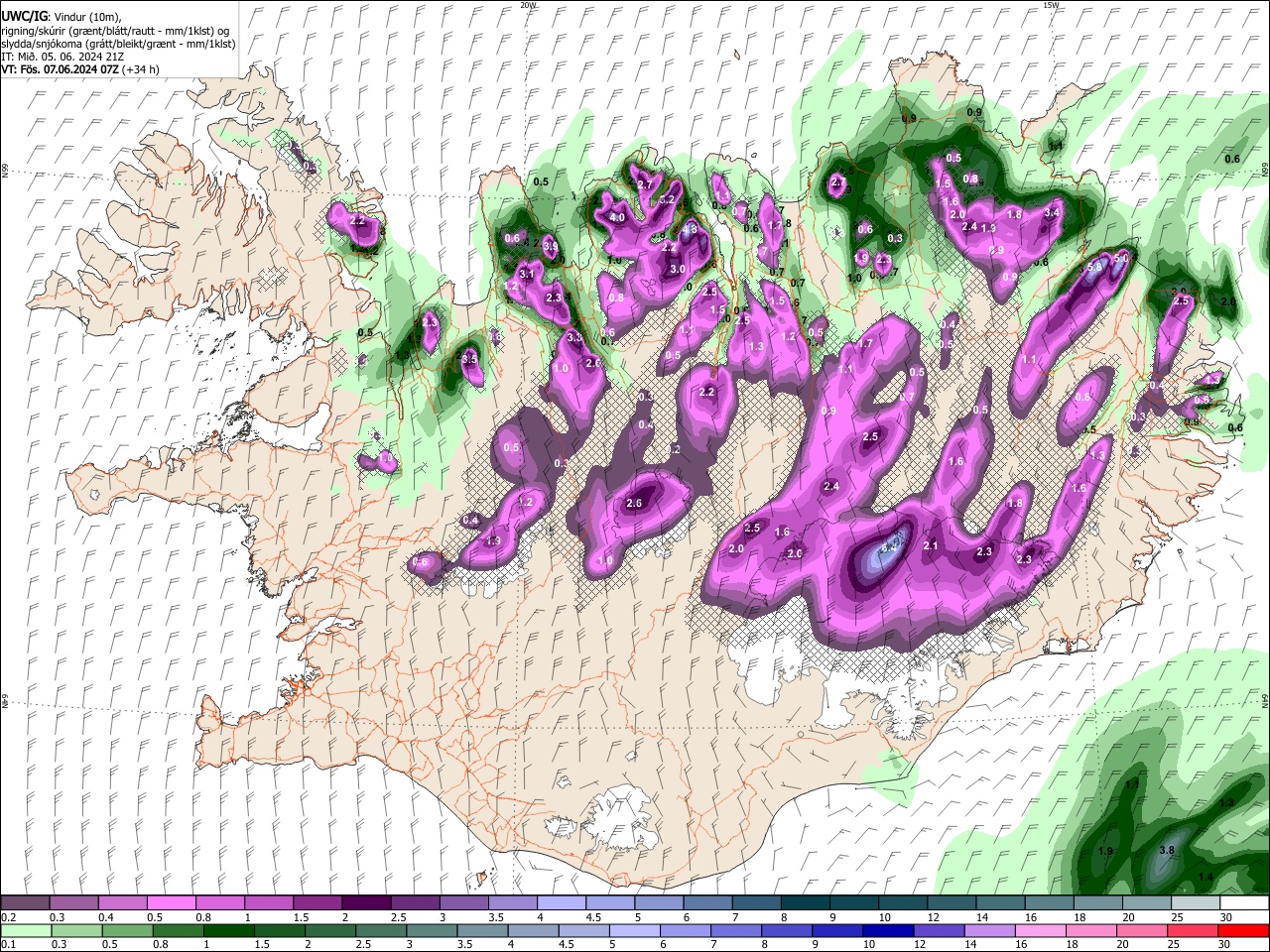Click the '3.8' value over the southeast ocean
Image resolution: width=1270 pixels, height=952 pixels.
pos(1167,851)
